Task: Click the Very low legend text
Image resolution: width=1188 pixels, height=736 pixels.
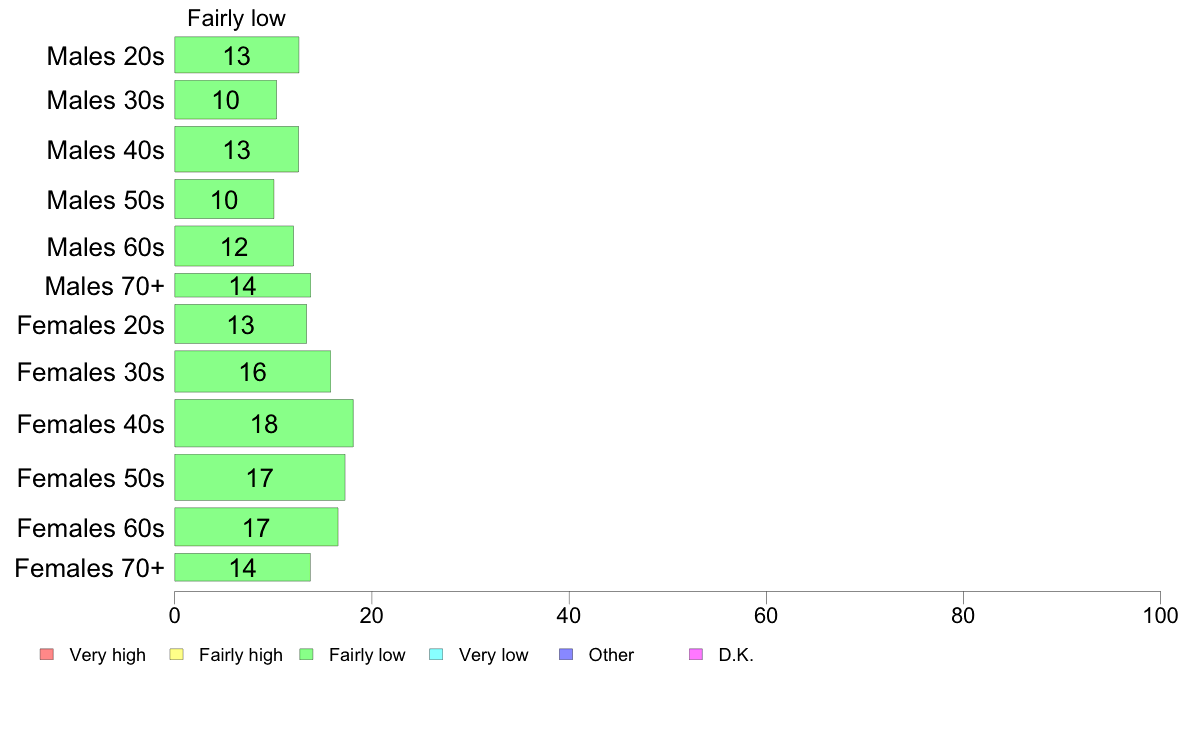Action: (x=493, y=655)
